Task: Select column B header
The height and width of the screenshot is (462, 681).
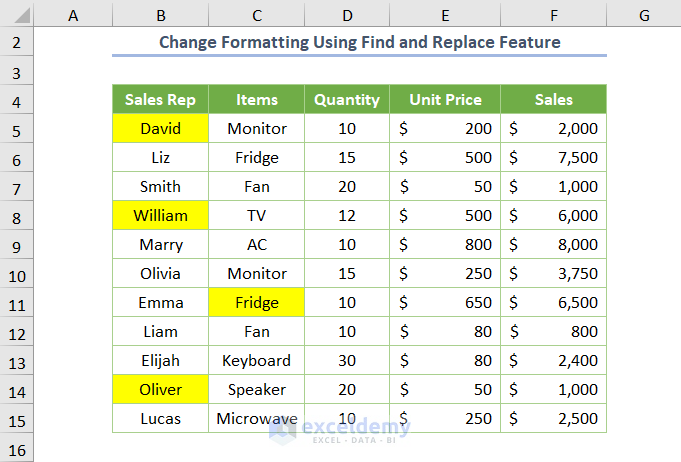Action: click(160, 14)
